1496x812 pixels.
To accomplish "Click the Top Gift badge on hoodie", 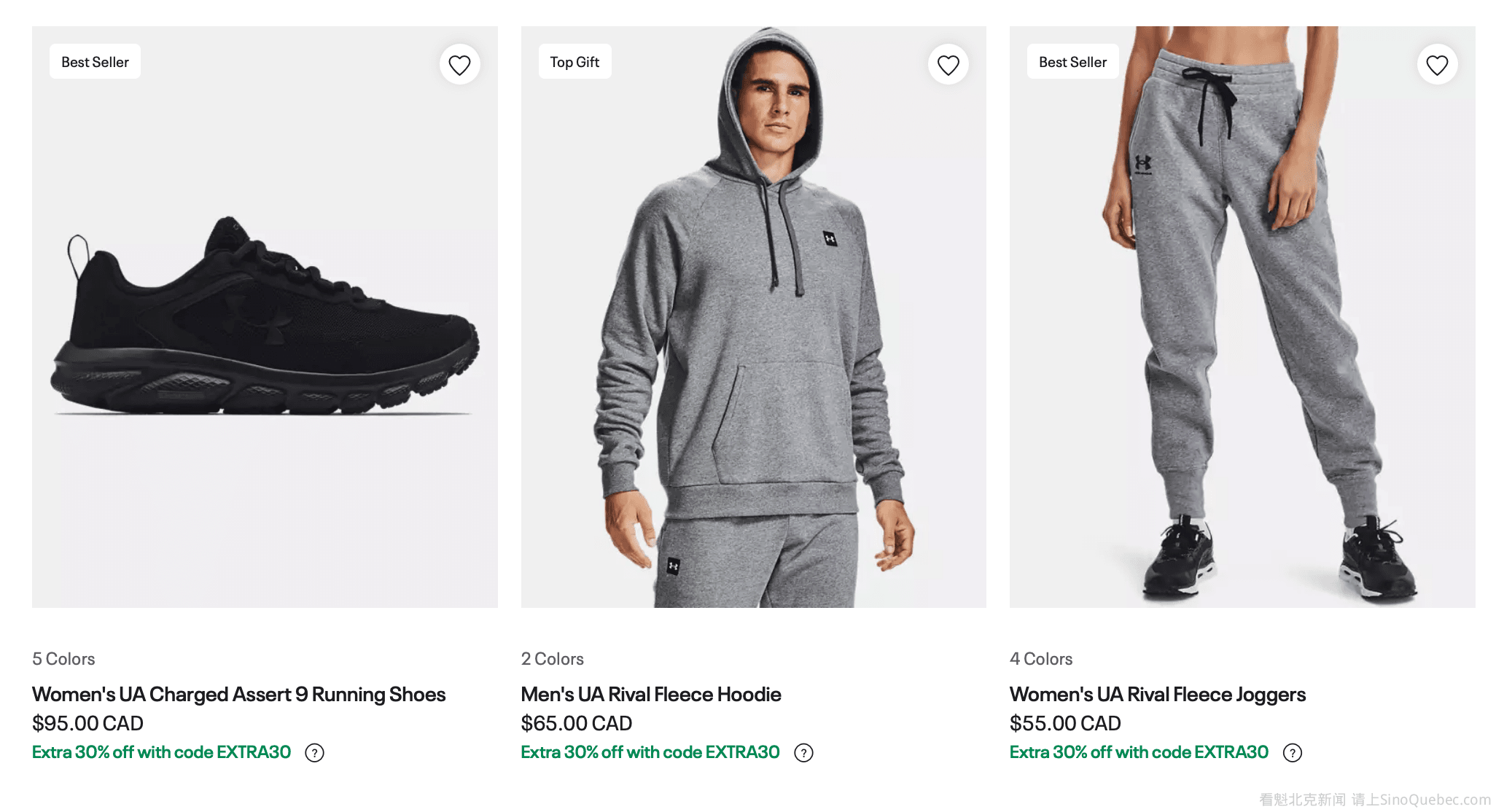I will pyautogui.click(x=574, y=62).
